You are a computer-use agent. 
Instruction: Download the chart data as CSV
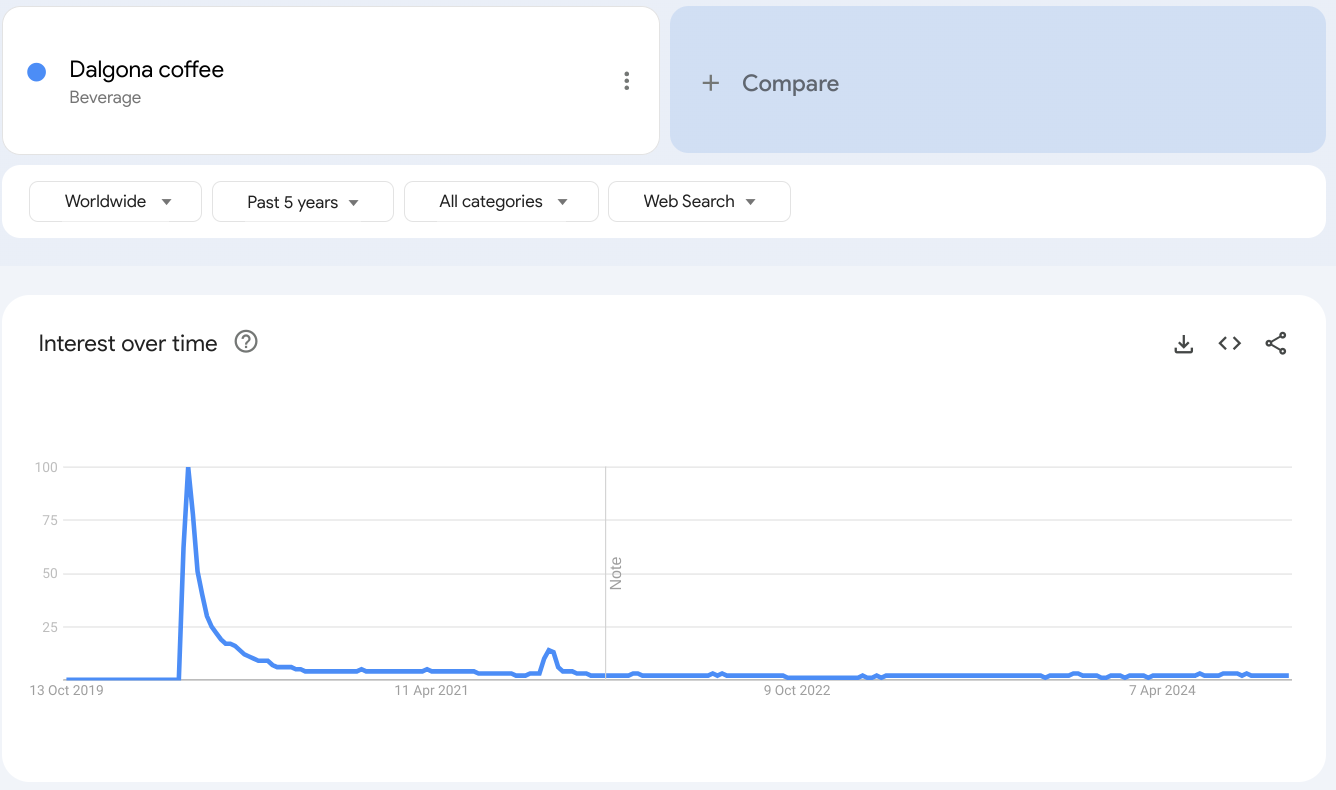[x=1184, y=344]
